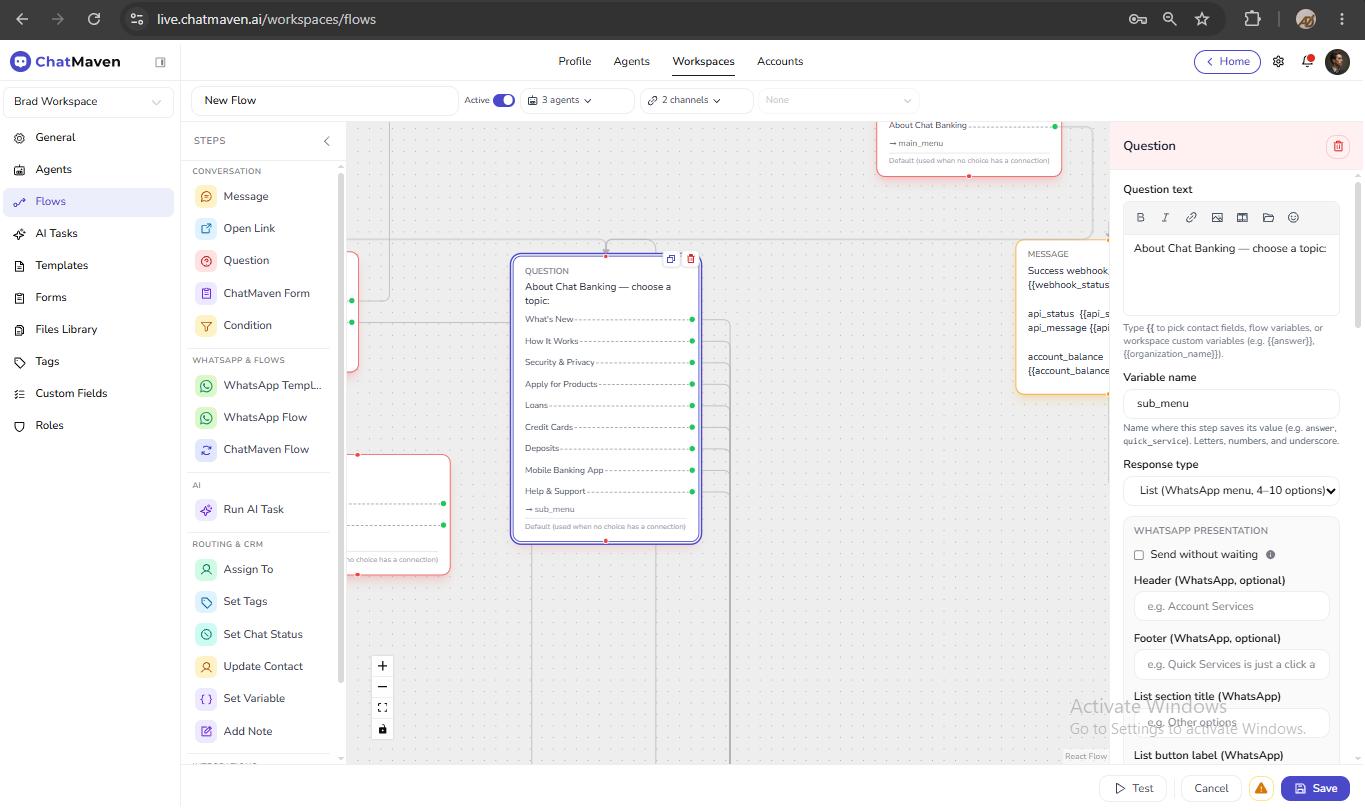1365x811 pixels.
Task: Add a ChatMaven Flow step
Action: [262, 450]
